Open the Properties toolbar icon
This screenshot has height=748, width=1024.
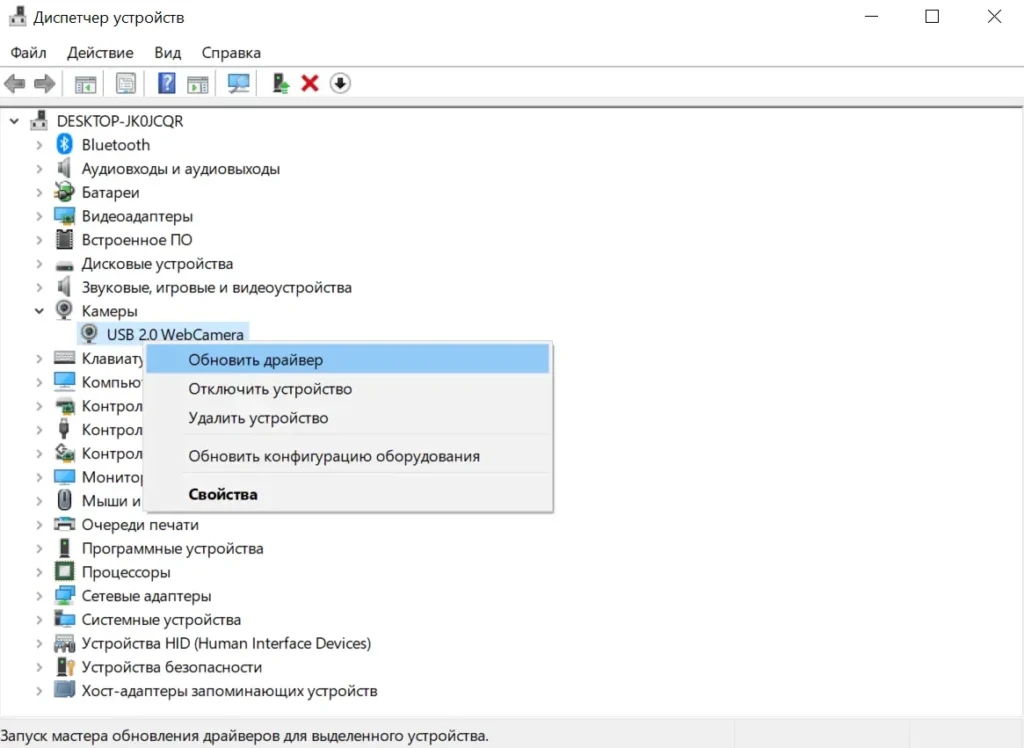point(126,84)
